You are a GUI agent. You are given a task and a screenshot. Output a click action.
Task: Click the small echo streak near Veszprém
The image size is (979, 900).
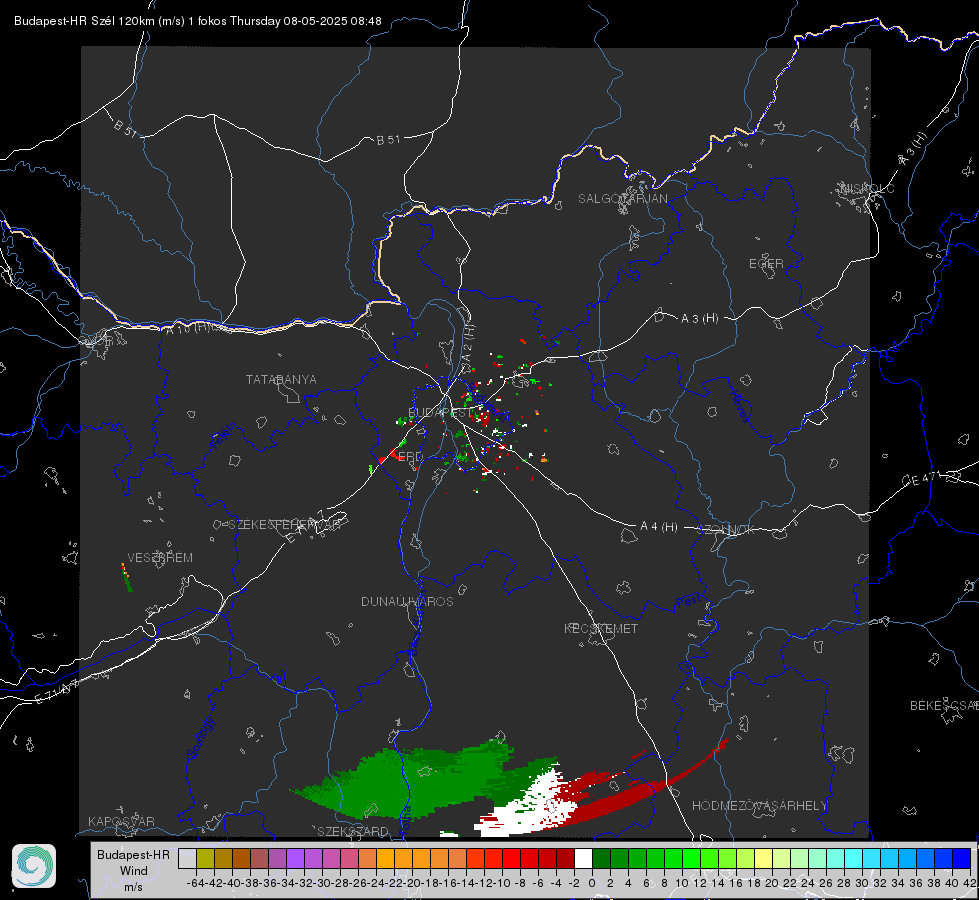coord(127,578)
